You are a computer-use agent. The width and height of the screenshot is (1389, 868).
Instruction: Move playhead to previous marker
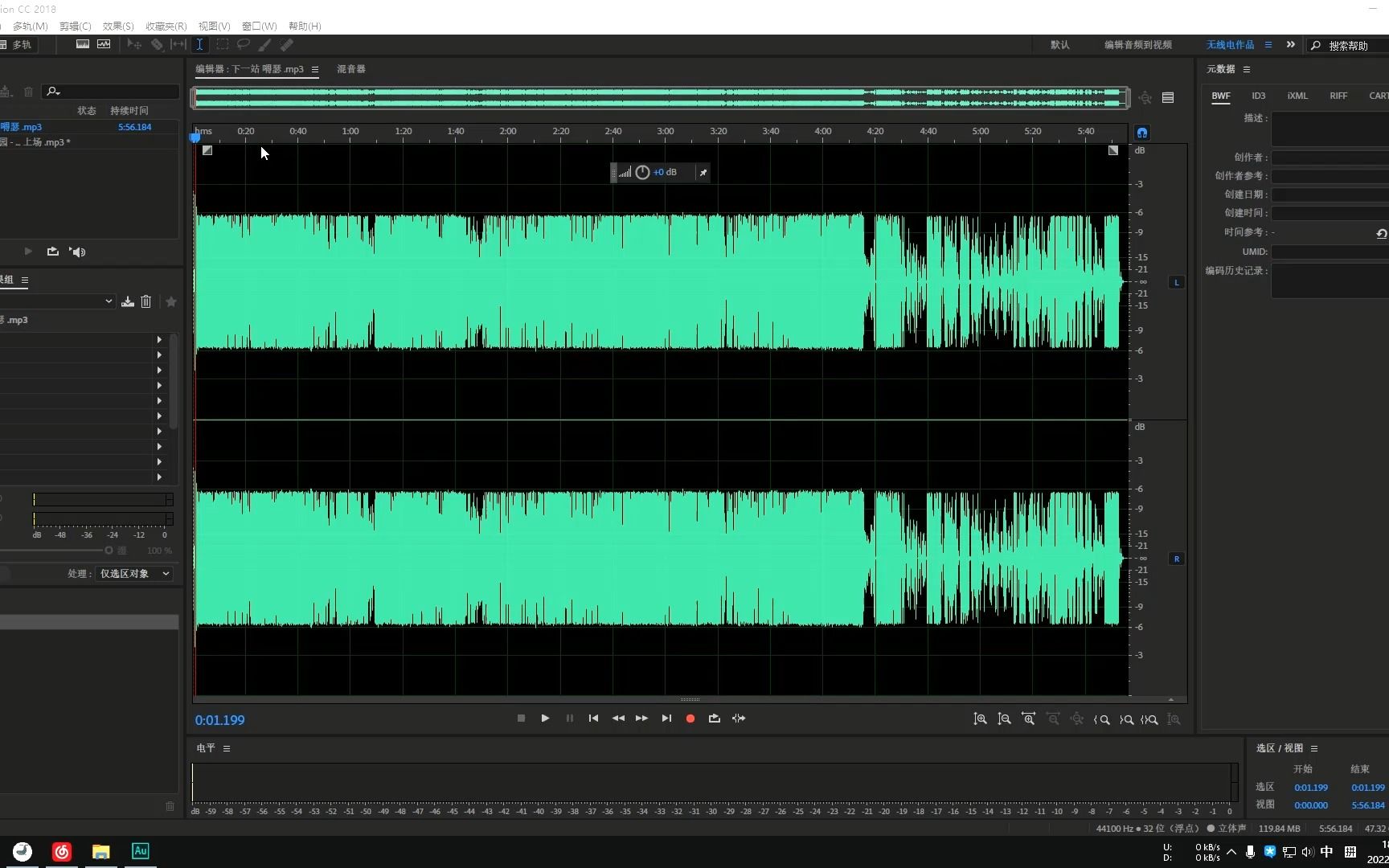pyautogui.click(x=593, y=719)
